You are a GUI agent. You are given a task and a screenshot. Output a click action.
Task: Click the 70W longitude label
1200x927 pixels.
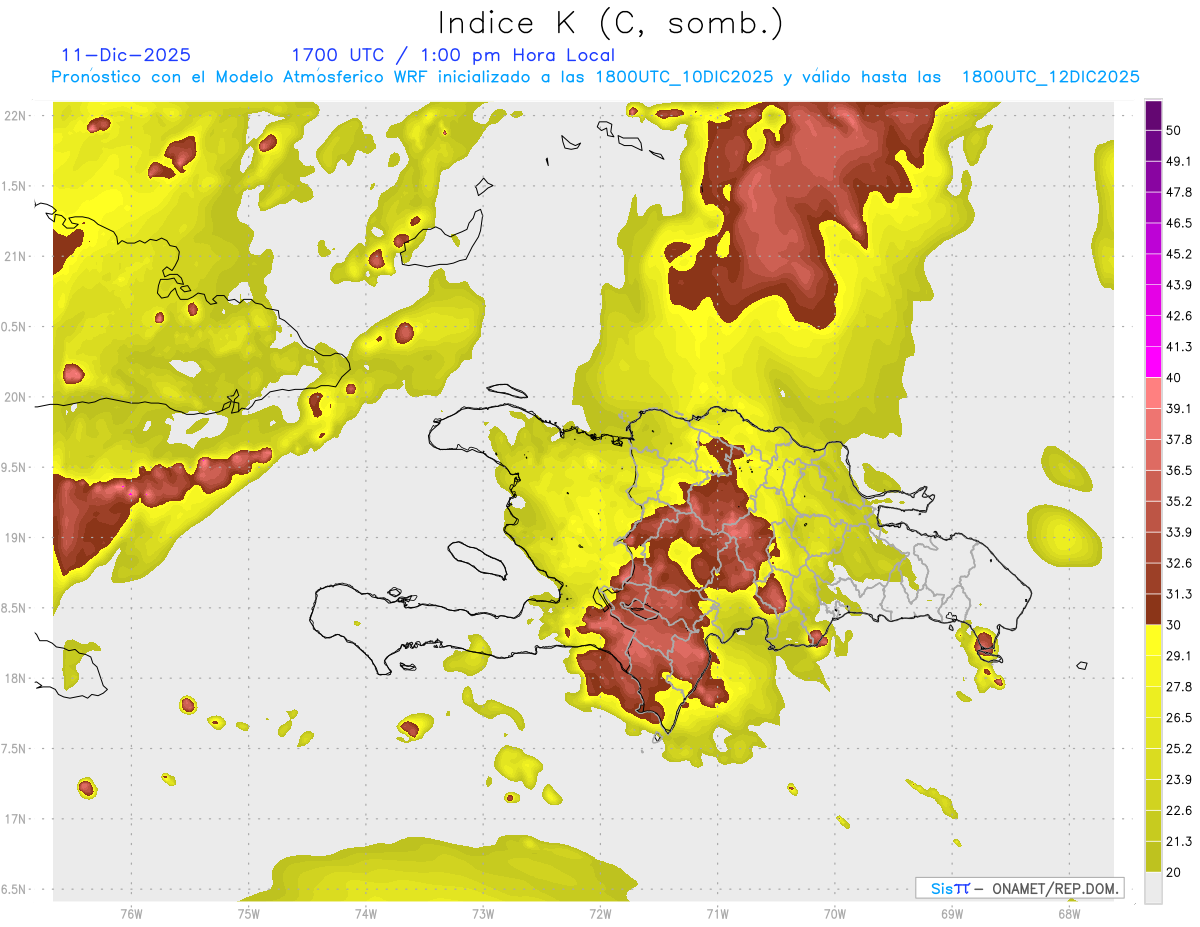pos(834,914)
